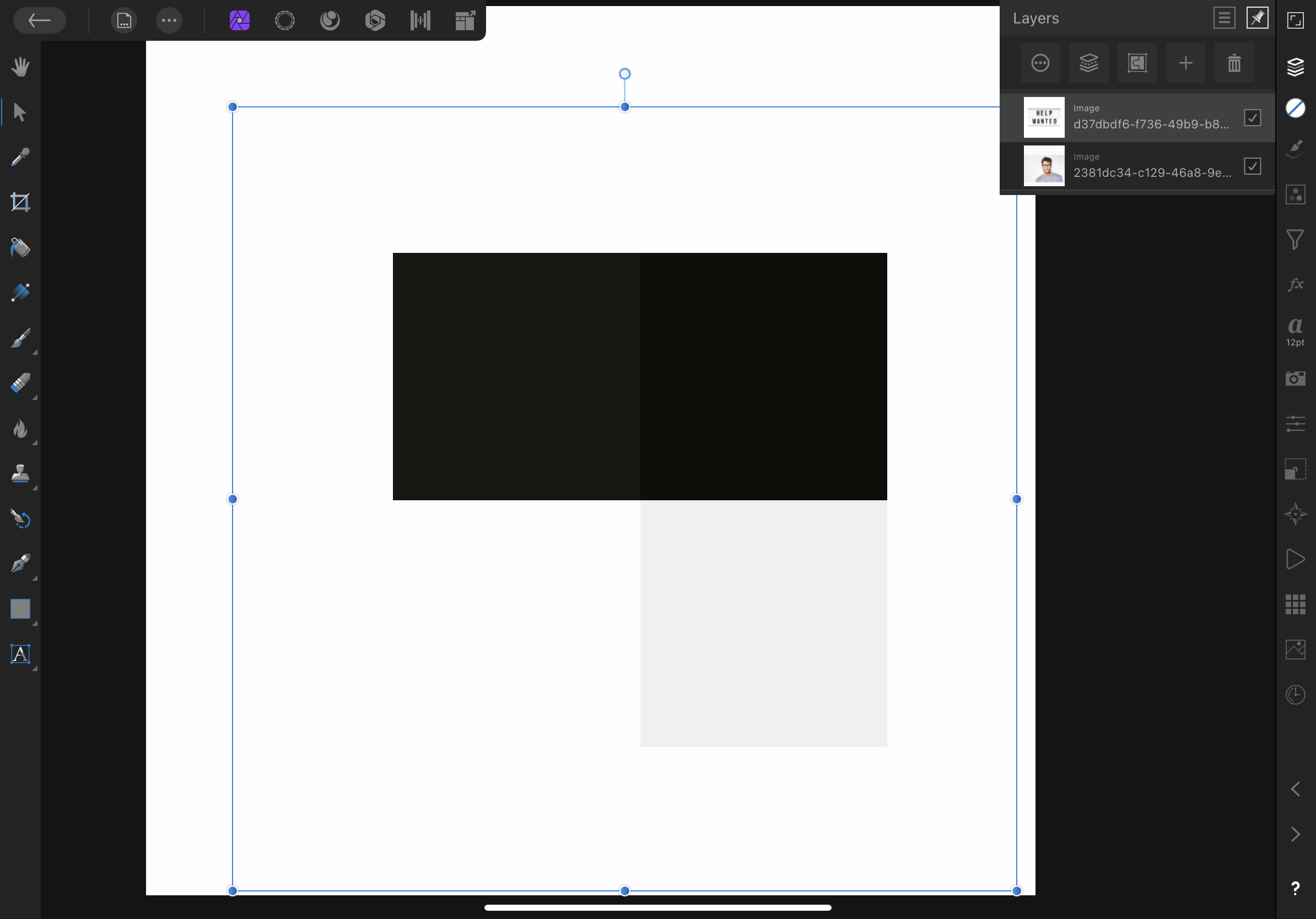
Task: Expand the Erase brush tool flyout
Action: click(34, 397)
